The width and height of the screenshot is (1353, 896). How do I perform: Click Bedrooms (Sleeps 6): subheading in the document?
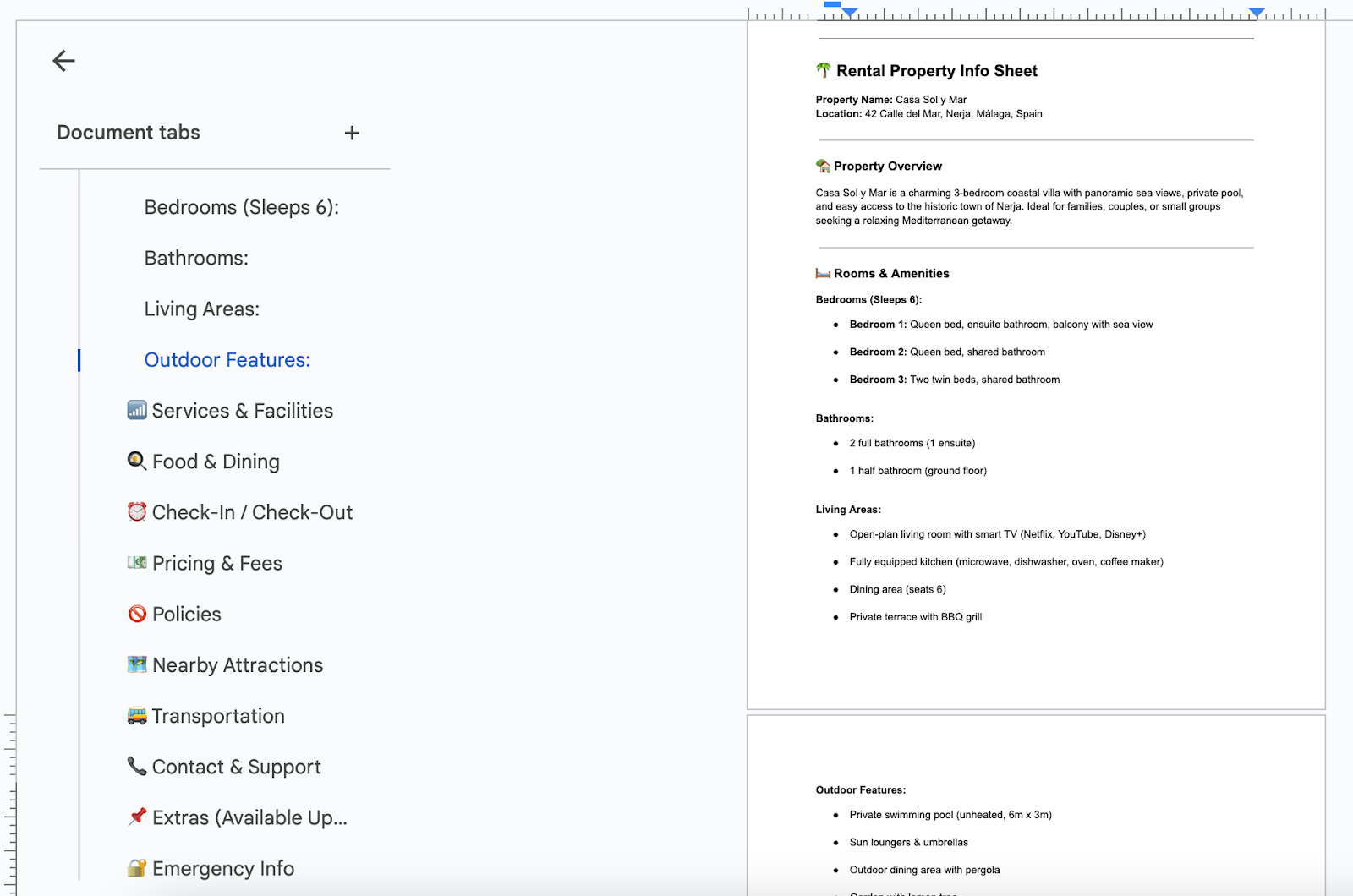coord(868,300)
